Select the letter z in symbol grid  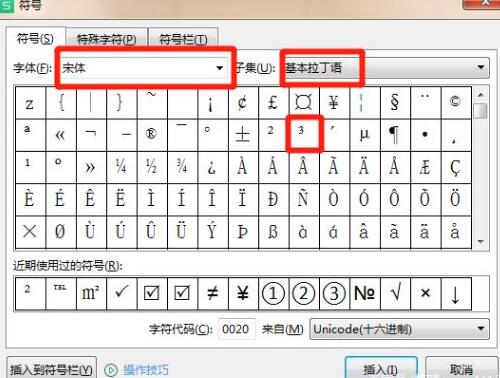click(30, 102)
